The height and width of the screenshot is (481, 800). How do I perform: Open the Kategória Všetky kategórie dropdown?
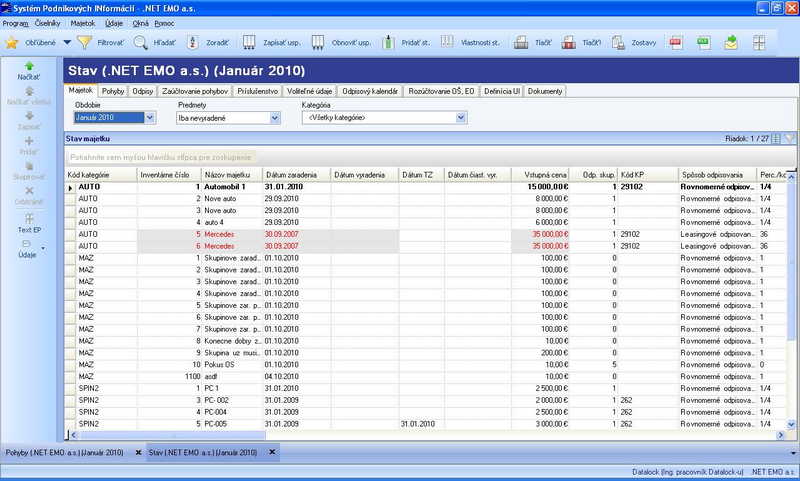pos(461,118)
